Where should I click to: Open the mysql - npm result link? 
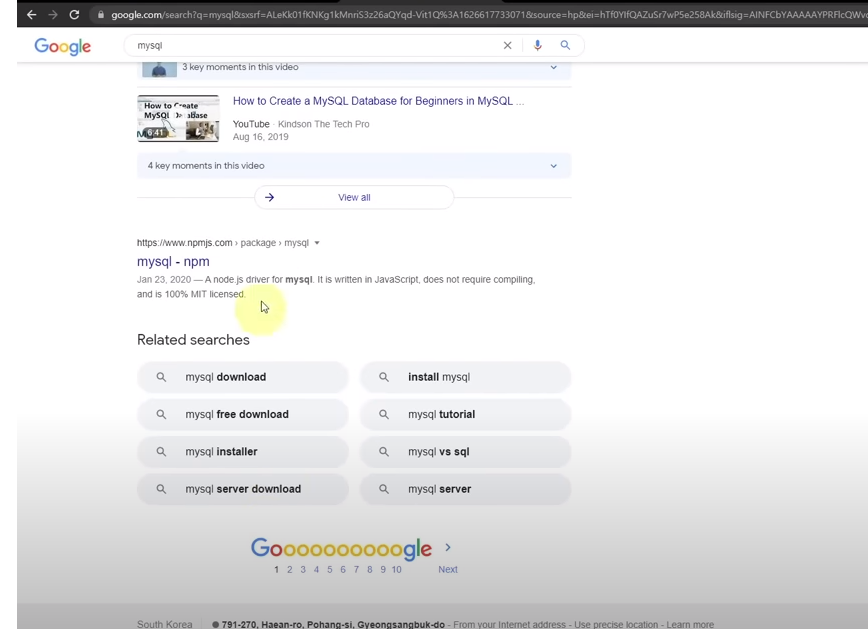pyautogui.click(x=173, y=261)
